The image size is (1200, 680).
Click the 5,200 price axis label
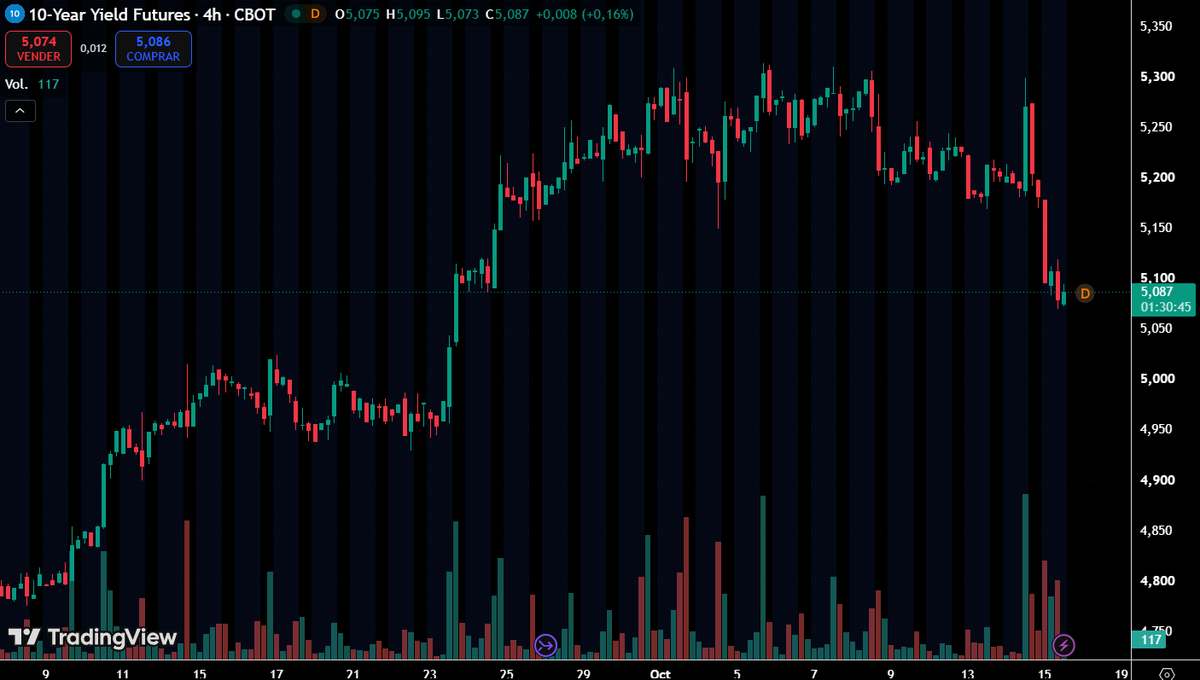pyautogui.click(x=1156, y=177)
